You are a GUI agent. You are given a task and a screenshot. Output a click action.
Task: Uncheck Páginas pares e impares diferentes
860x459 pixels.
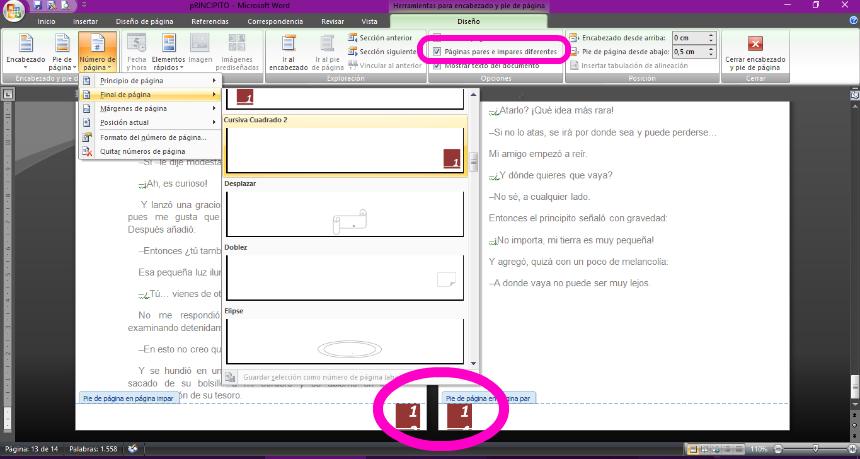pyautogui.click(x=437, y=50)
